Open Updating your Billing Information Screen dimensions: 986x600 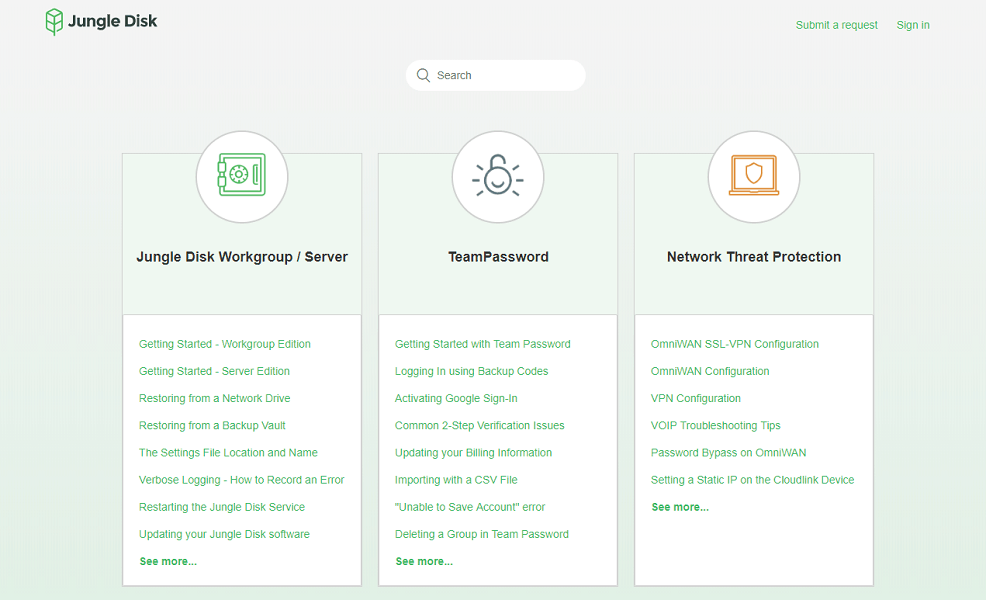click(474, 452)
